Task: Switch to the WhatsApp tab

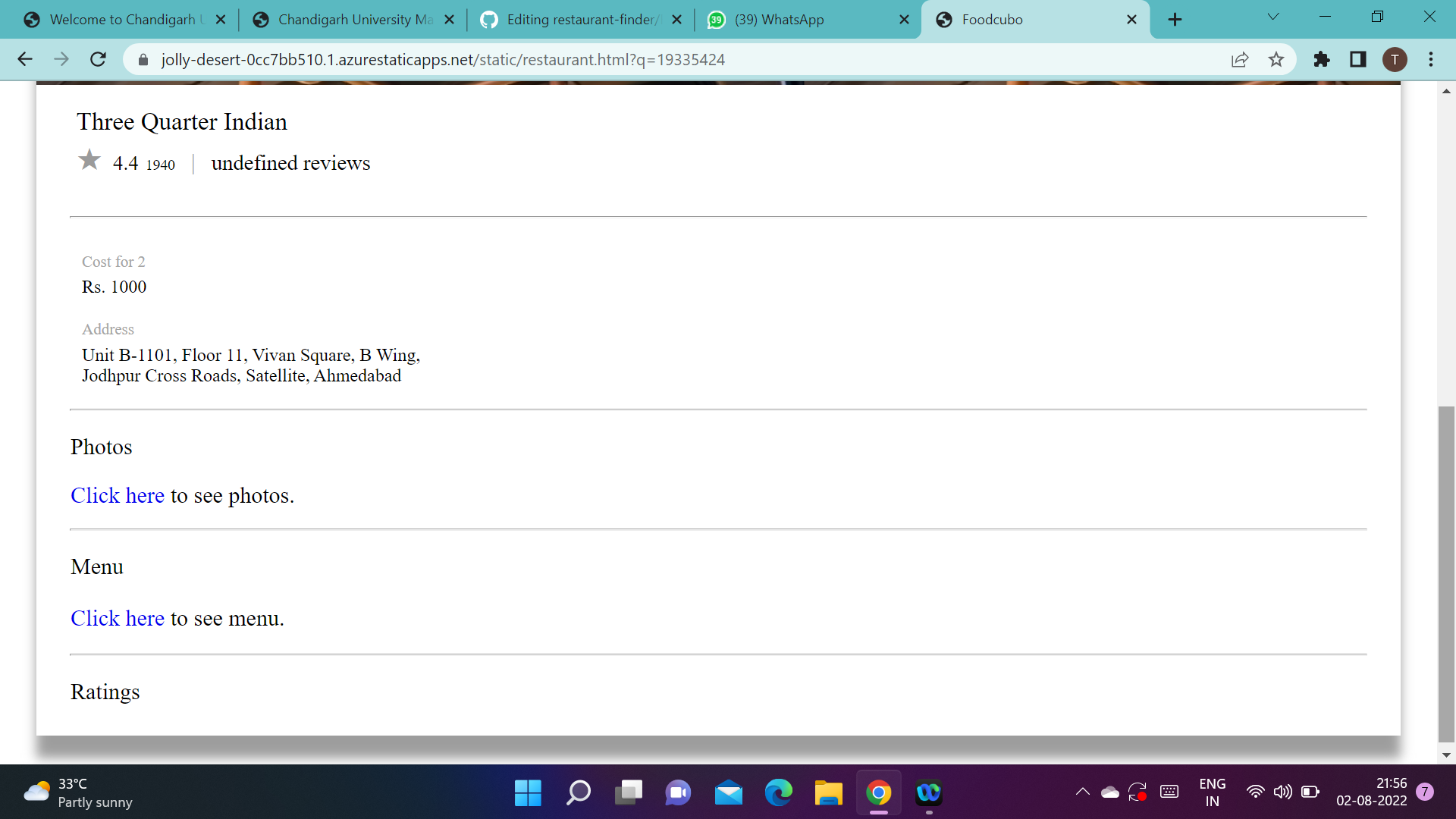Action: point(779,20)
